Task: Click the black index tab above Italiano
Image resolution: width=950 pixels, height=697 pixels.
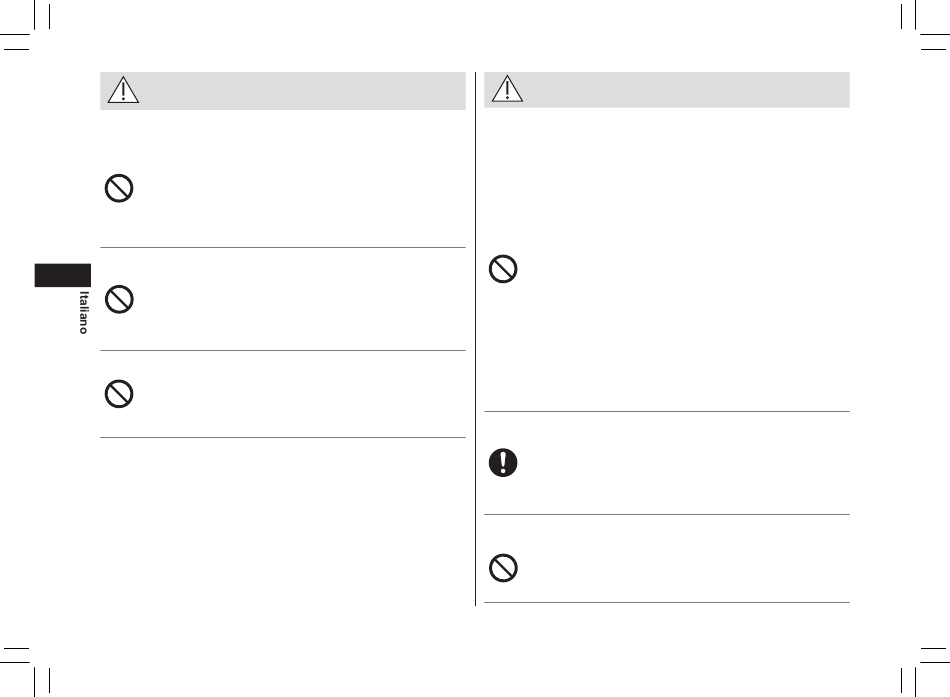Action: click(62, 276)
